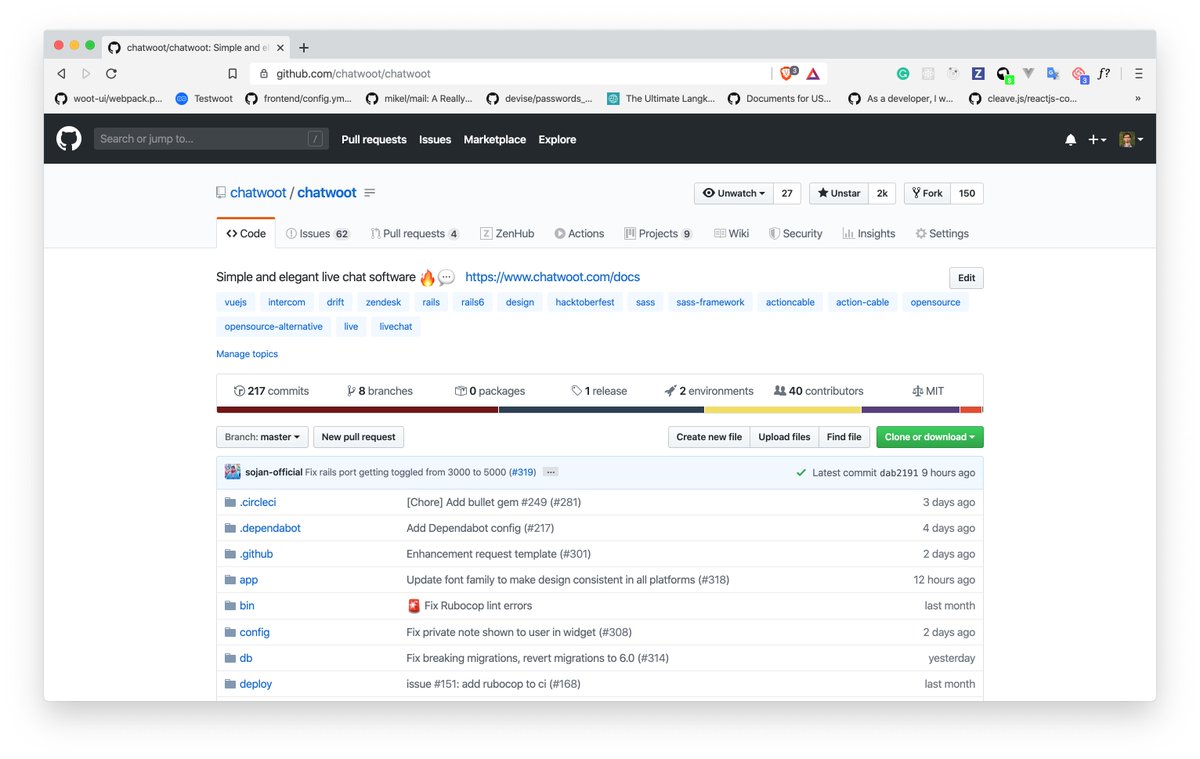This screenshot has width=1200, height=759.
Task: Click the yellow segment of the language bar
Action: 783,410
